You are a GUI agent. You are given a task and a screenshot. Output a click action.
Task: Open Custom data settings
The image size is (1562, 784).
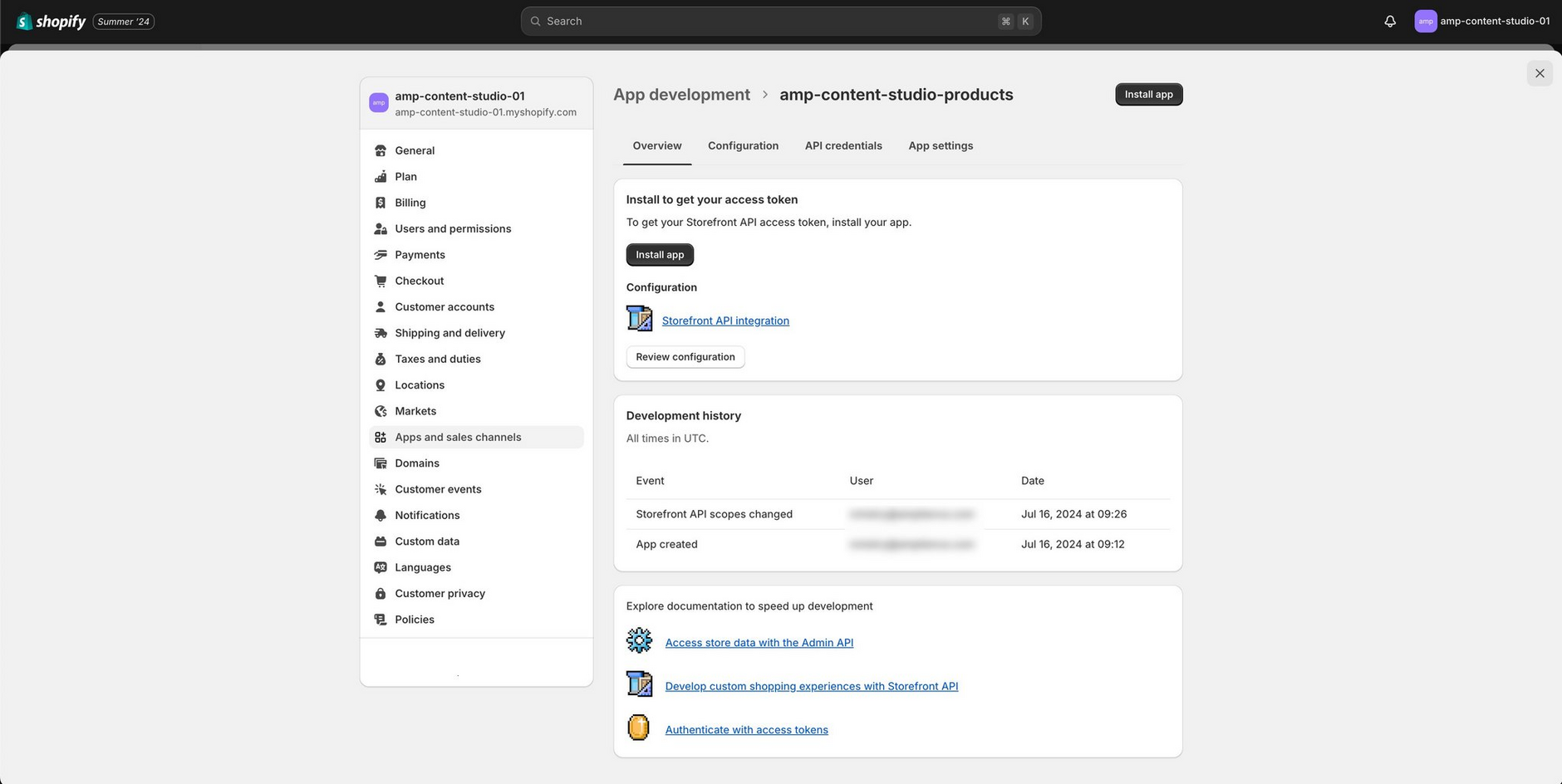[476, 541]
